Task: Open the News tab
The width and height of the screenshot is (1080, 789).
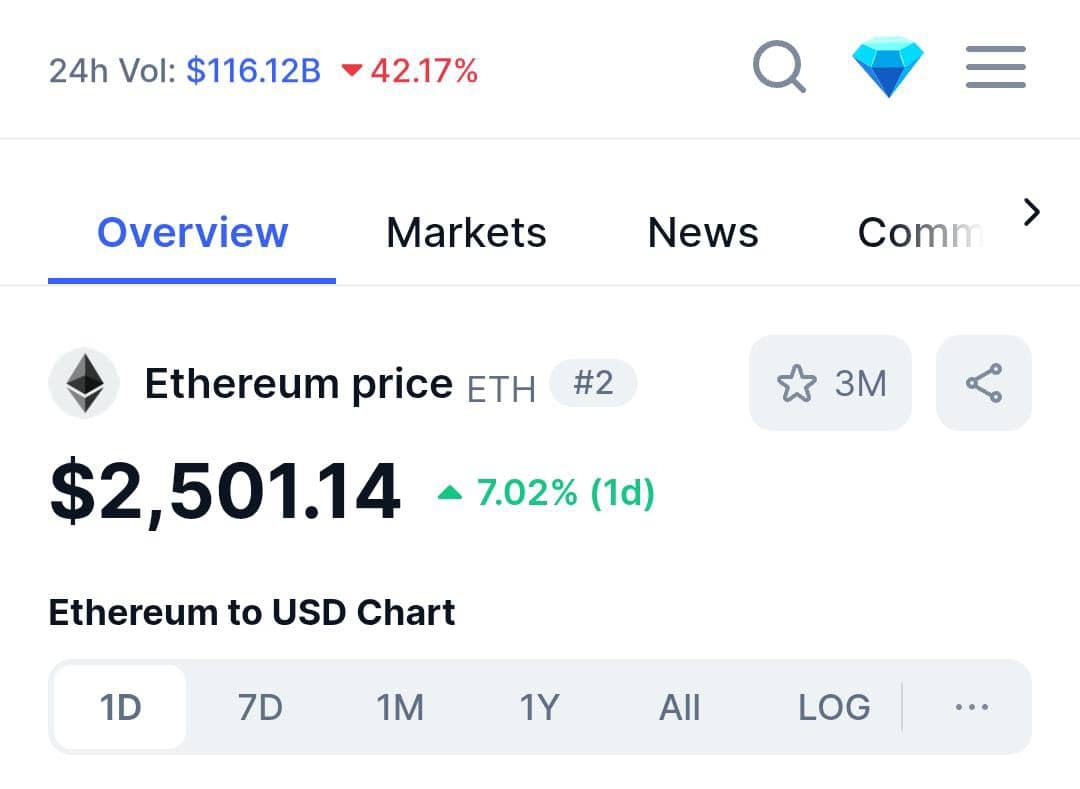Action: tap(703, 233)
